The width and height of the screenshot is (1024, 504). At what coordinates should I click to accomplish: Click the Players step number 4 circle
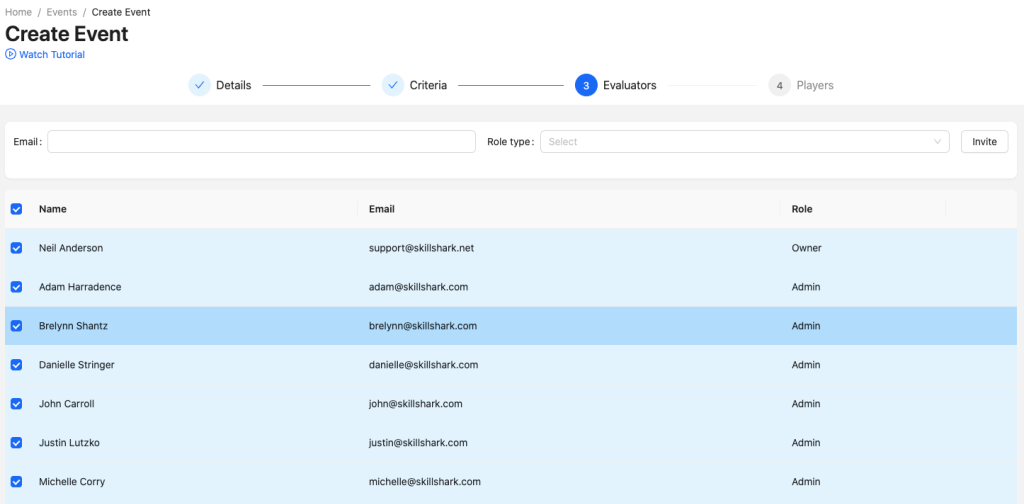tap(779, 85)
